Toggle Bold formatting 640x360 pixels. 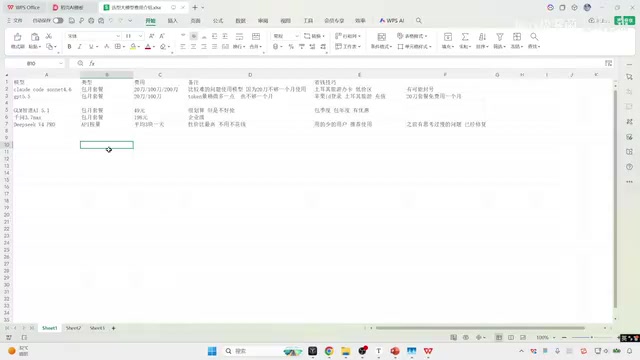pyautogui.click(x=69, y=47)
